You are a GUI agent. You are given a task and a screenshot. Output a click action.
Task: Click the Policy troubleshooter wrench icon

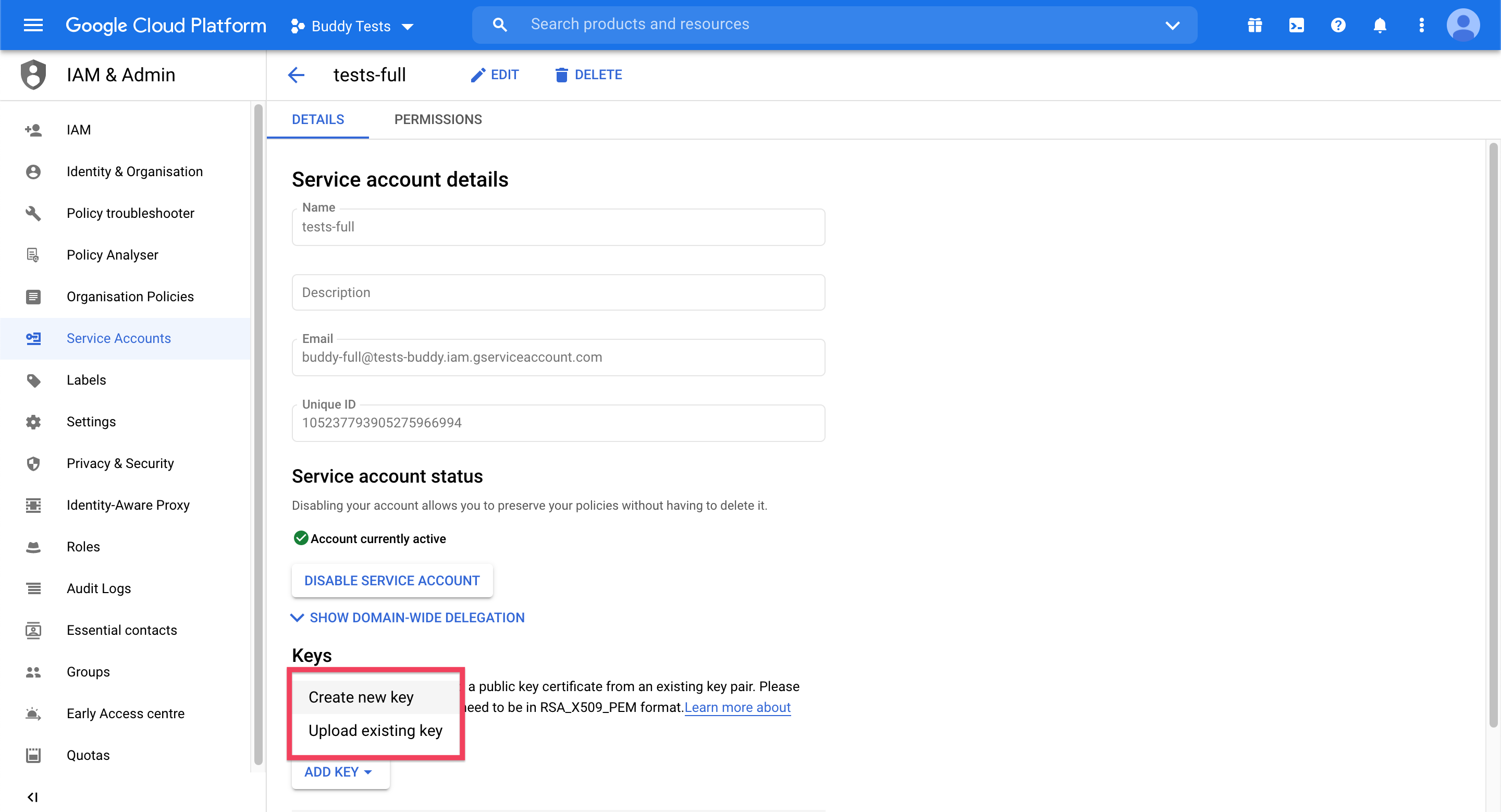[x=33, y=213]
